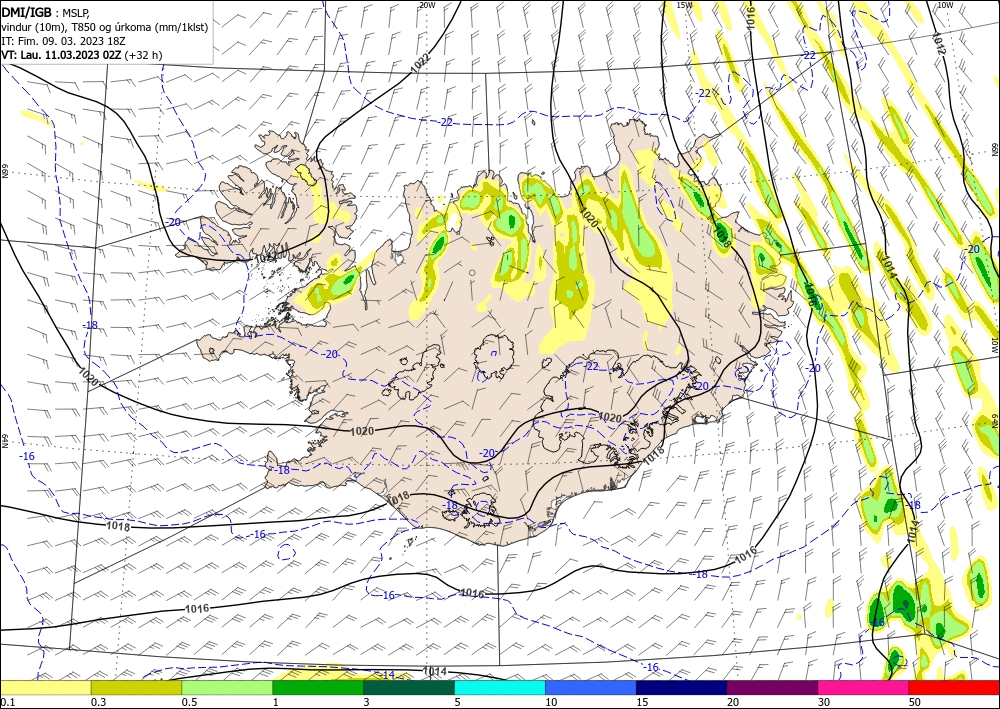
Task: Click the "0.1" legend value
Action: tap(7, 702)
